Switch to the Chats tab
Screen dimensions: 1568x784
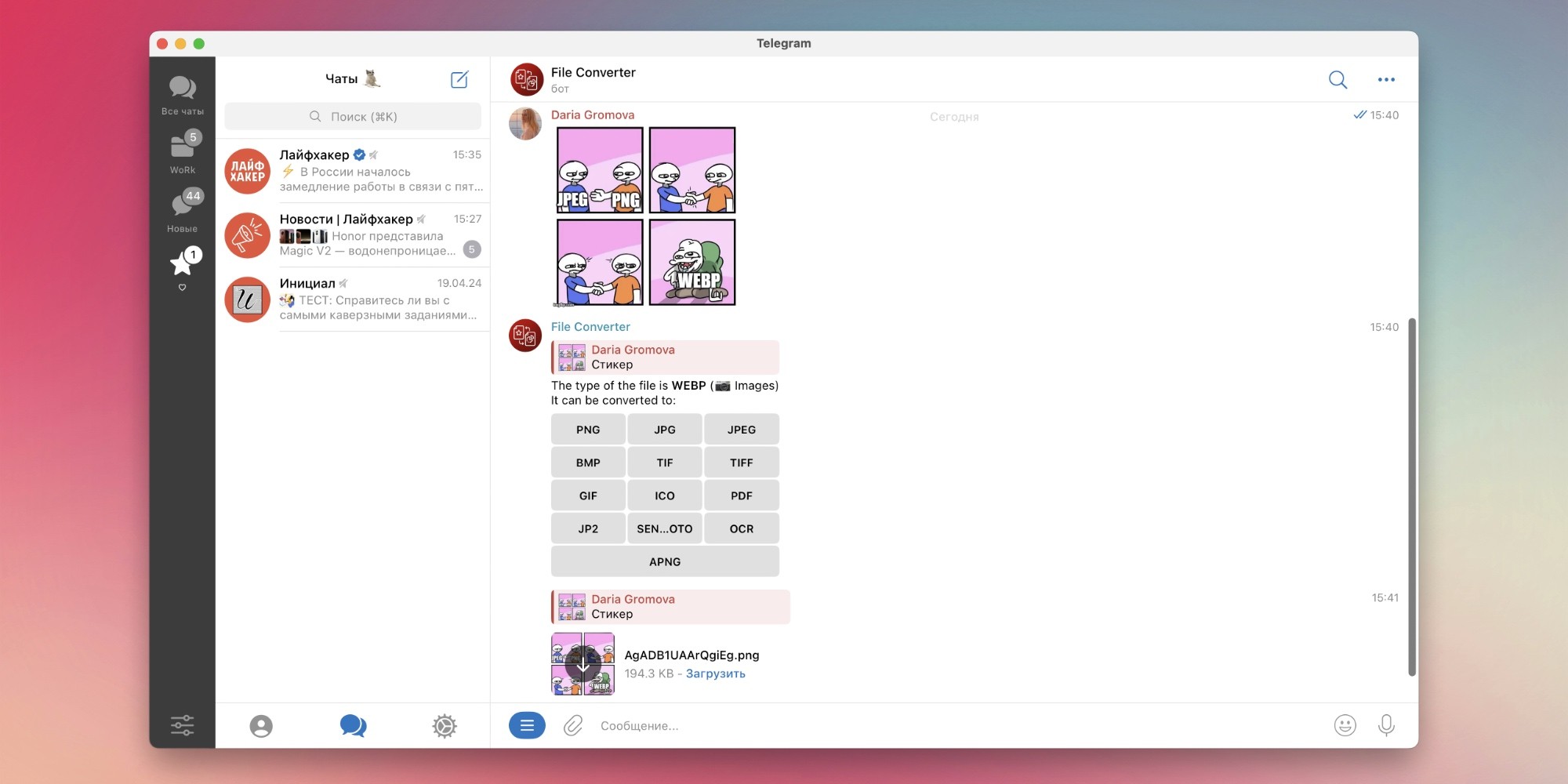[x=353, y=726]
